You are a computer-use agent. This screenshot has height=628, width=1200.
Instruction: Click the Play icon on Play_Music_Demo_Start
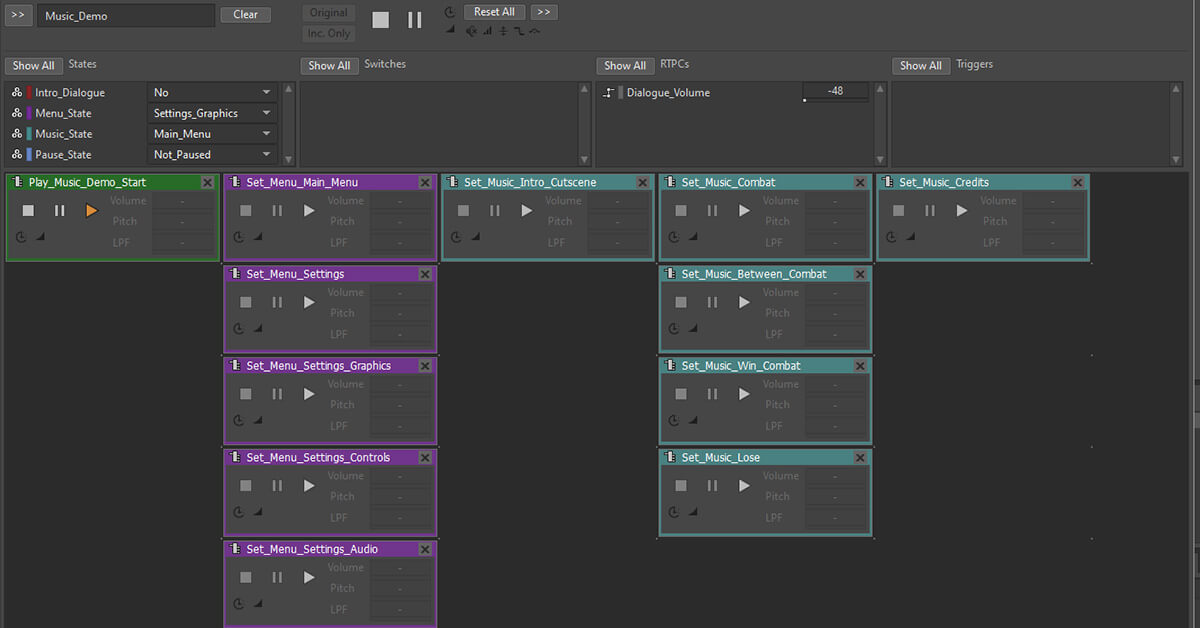(91, 210)
